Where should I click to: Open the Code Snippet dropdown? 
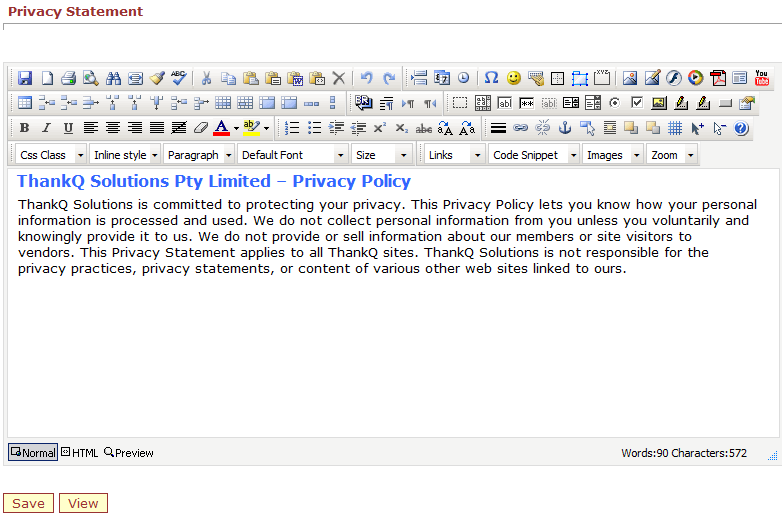click(534, 155)
